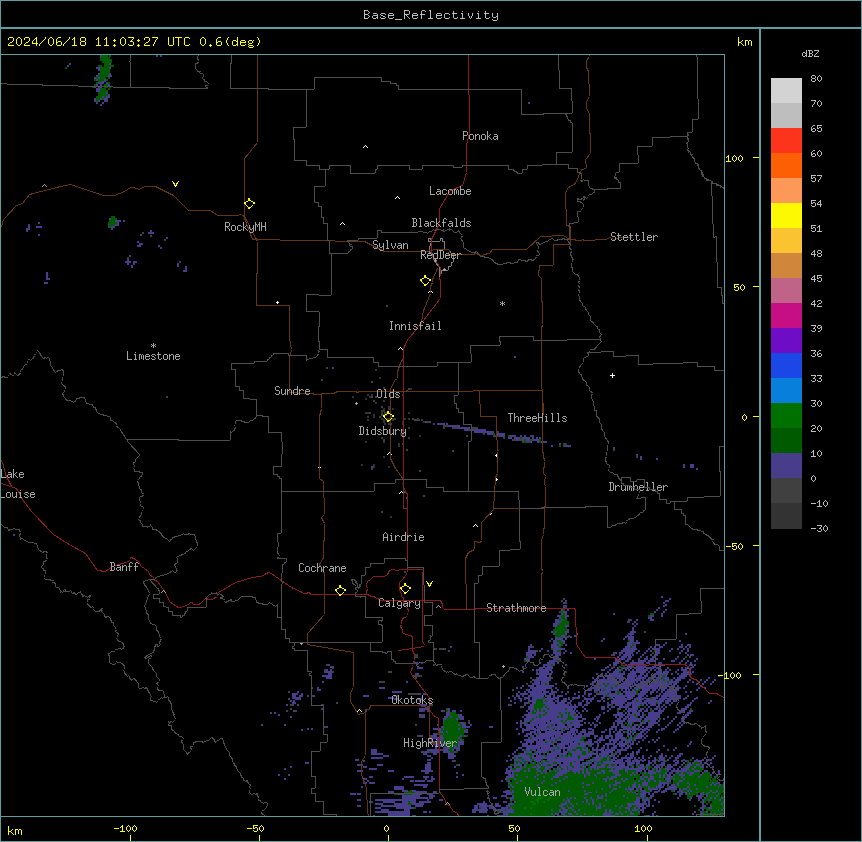This screenshot has height=842, width=862.
Task: Click the yellow station marker near RockyMH
Action: click(x=250, y=204)
